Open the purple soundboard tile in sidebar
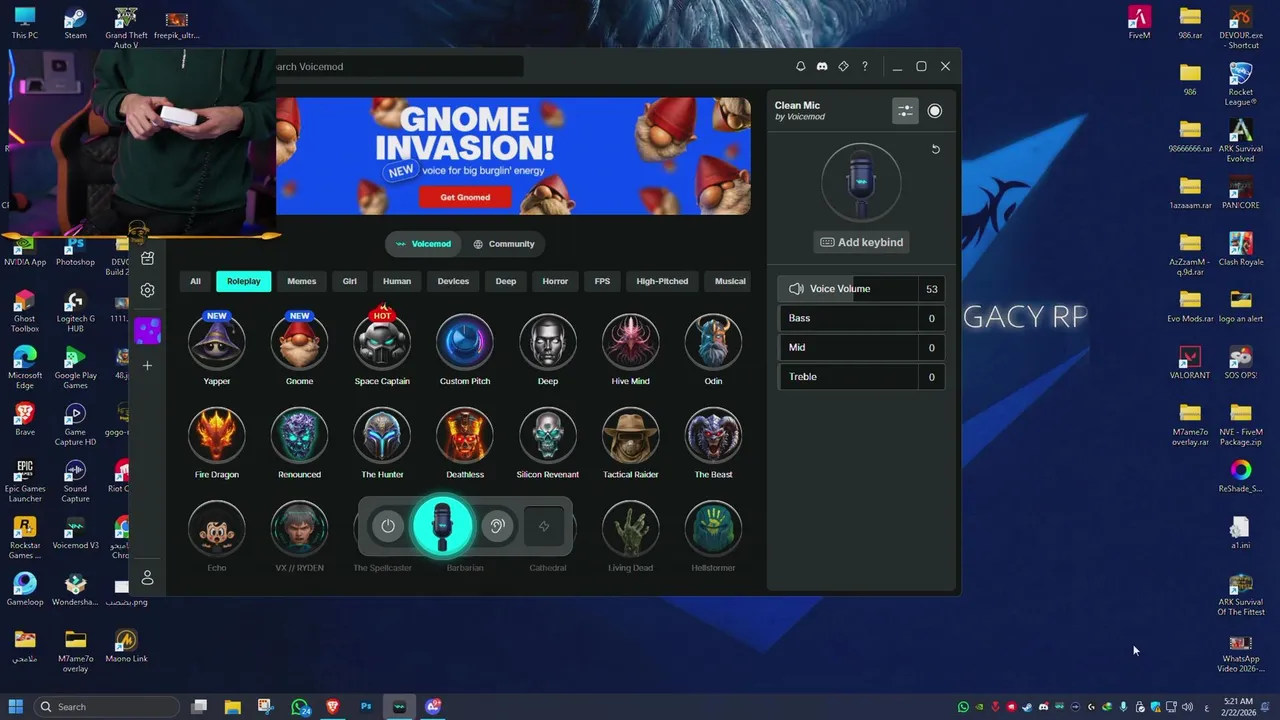Screen dimensions: 1280x720 [x=148, y=330]
